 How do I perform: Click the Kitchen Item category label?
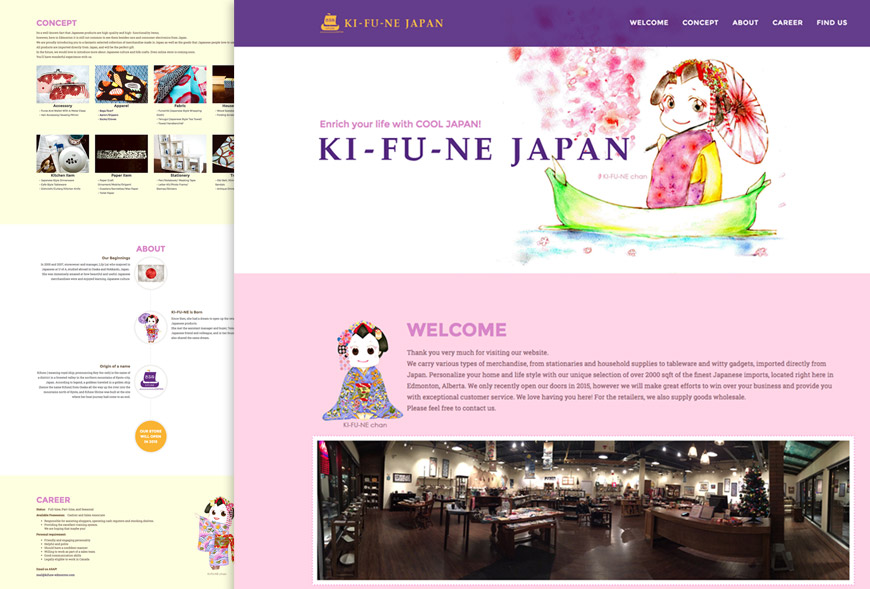point(63,175)
